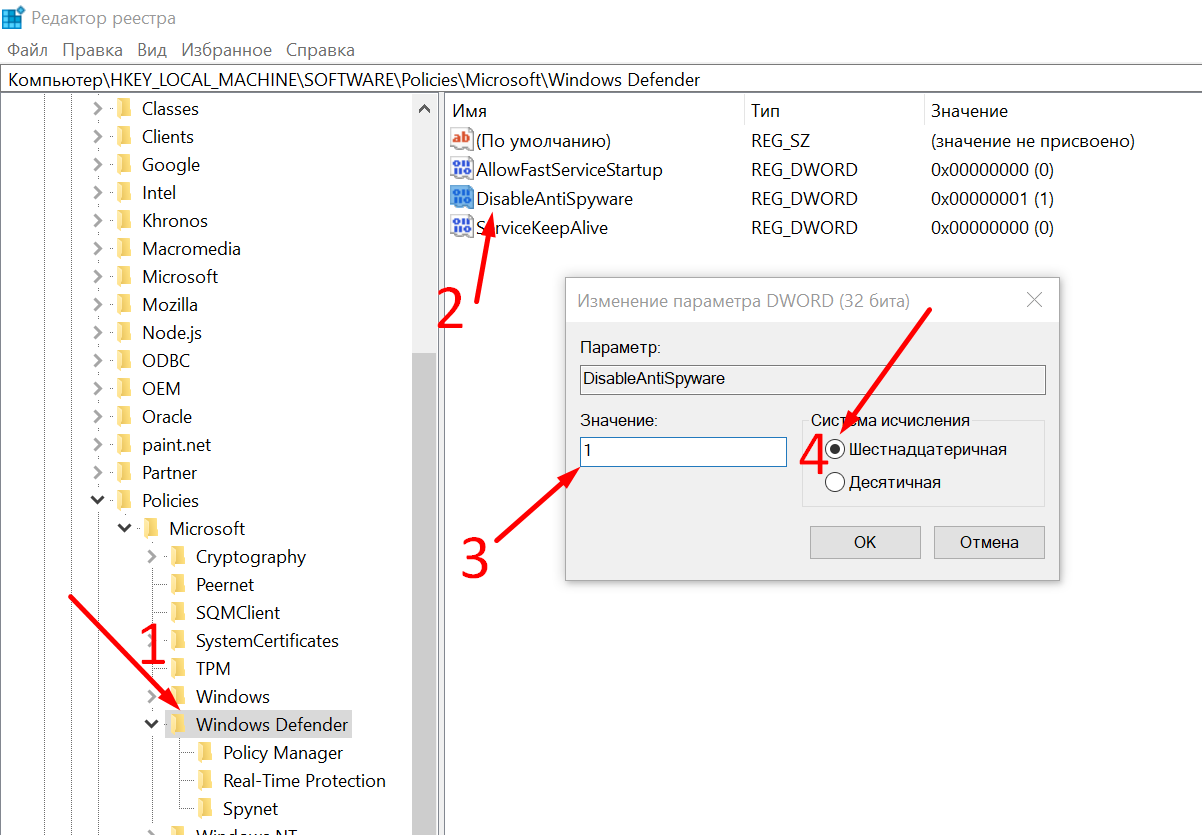This screenshot has height=835, width=1202.
Task: Cancel the dialog with Отмена
Action: [989, 542]
